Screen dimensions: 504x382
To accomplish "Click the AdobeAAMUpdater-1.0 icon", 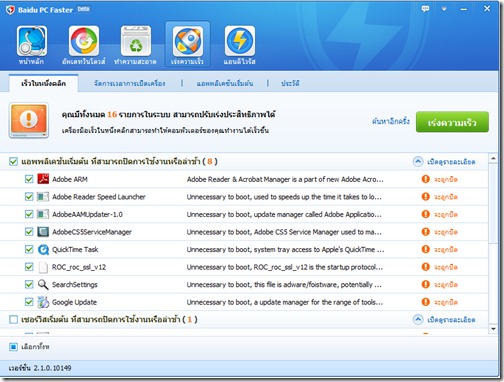I will click(x=43, y=214).
